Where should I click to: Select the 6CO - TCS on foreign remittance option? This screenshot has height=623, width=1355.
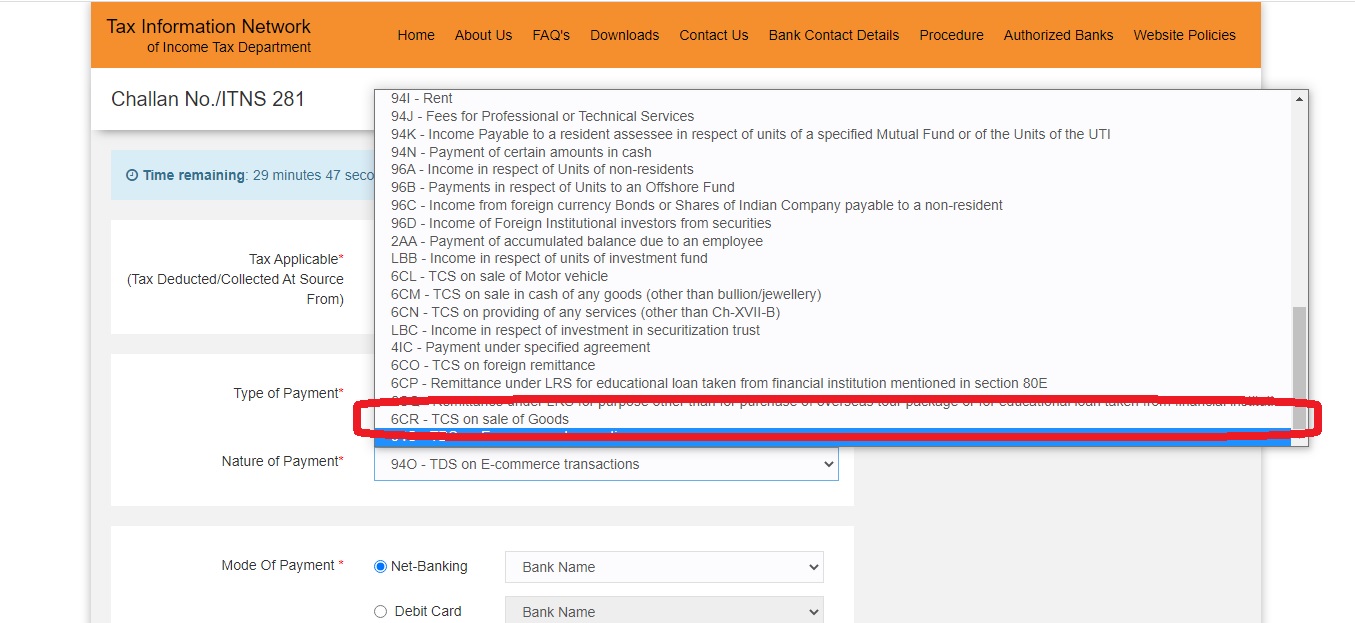493,365
